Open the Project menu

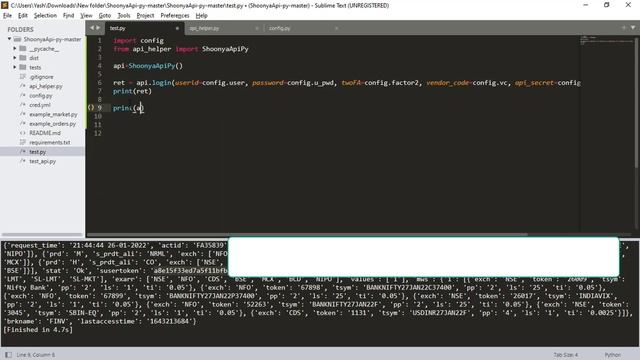pos(145,16)
